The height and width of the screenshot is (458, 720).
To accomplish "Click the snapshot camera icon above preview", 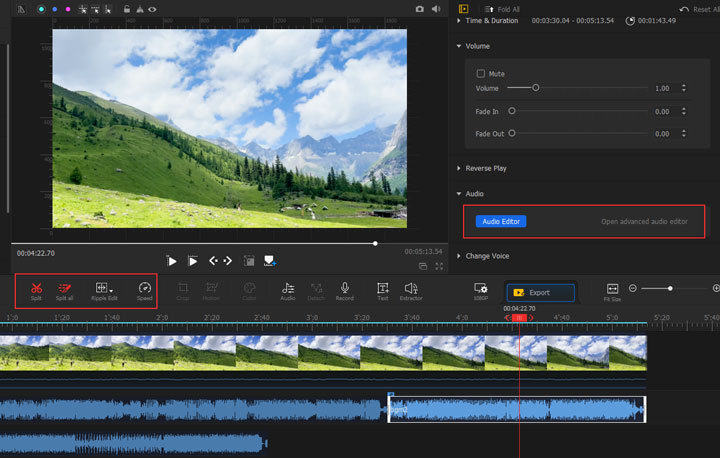I will tap(420, 9).
